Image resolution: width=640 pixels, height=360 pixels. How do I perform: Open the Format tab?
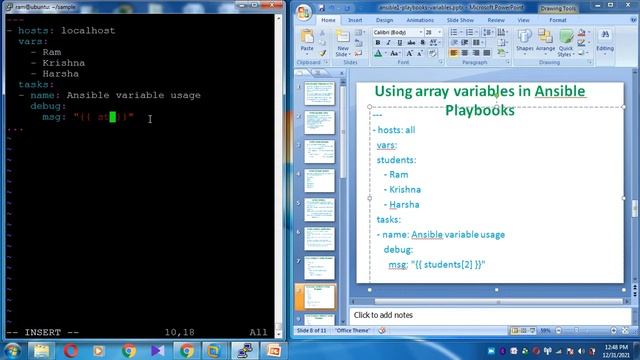click(558, 20)
